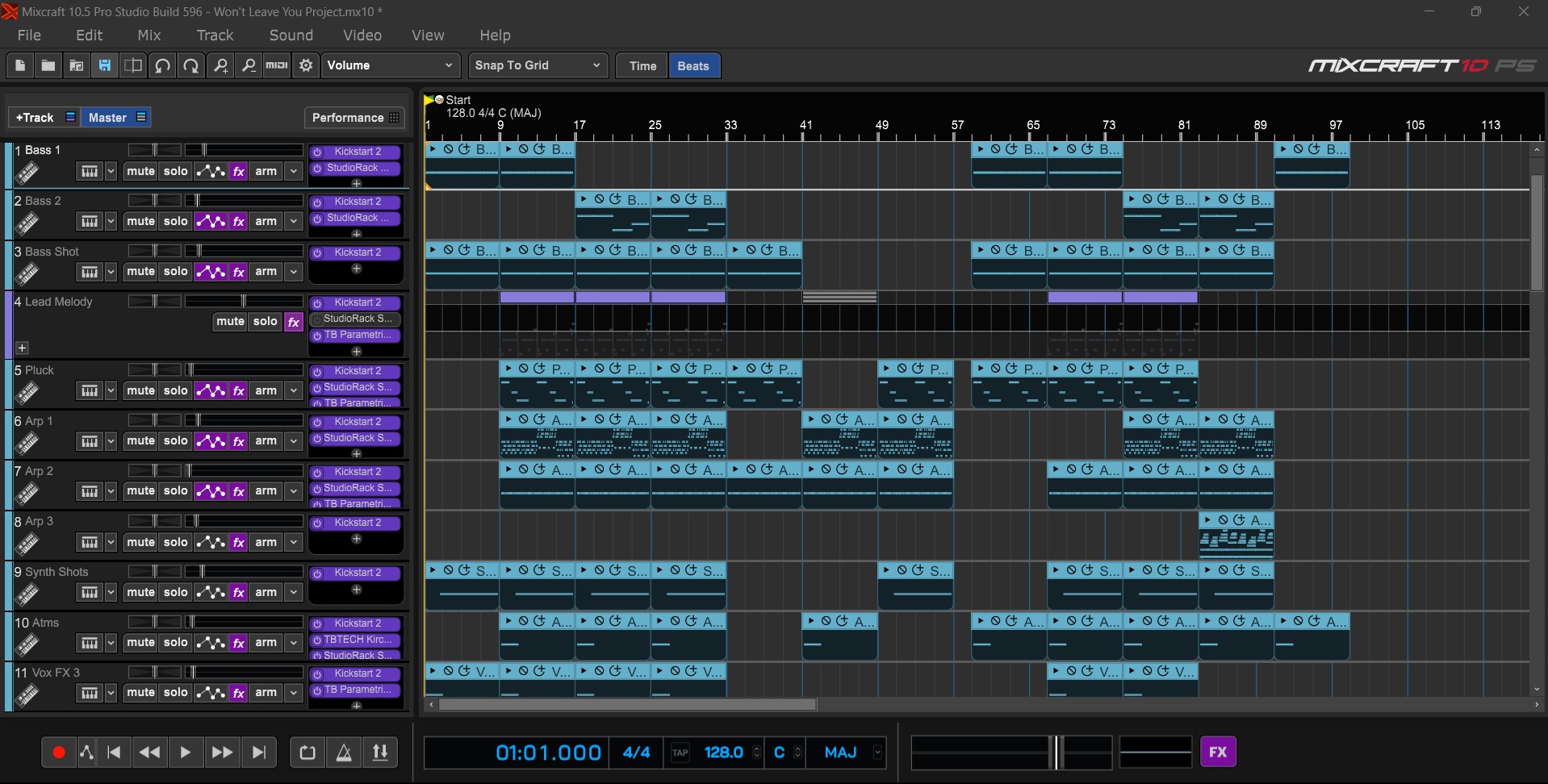Switch timeline to Beats mode

[x=693, y=66]
